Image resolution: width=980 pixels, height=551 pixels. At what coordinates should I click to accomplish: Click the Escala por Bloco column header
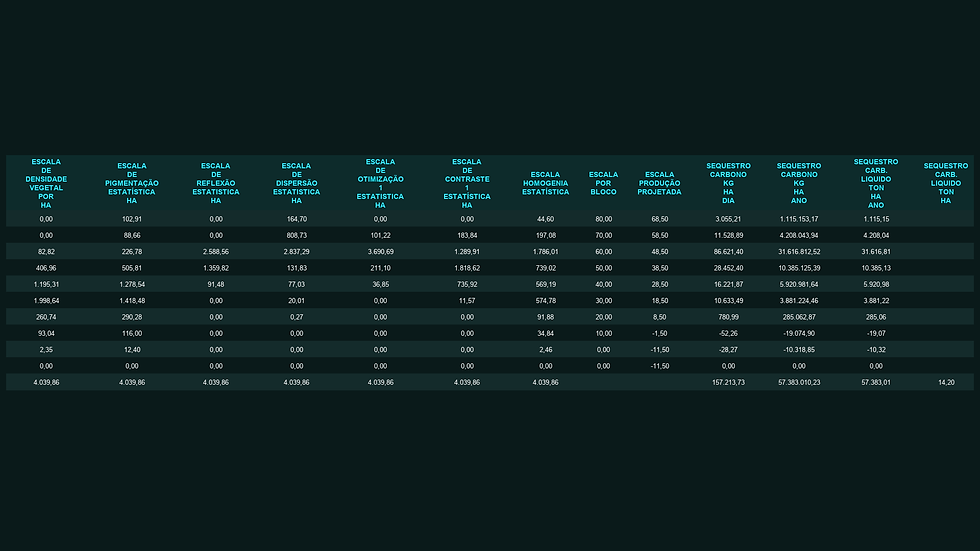click(x=603, y=184)
